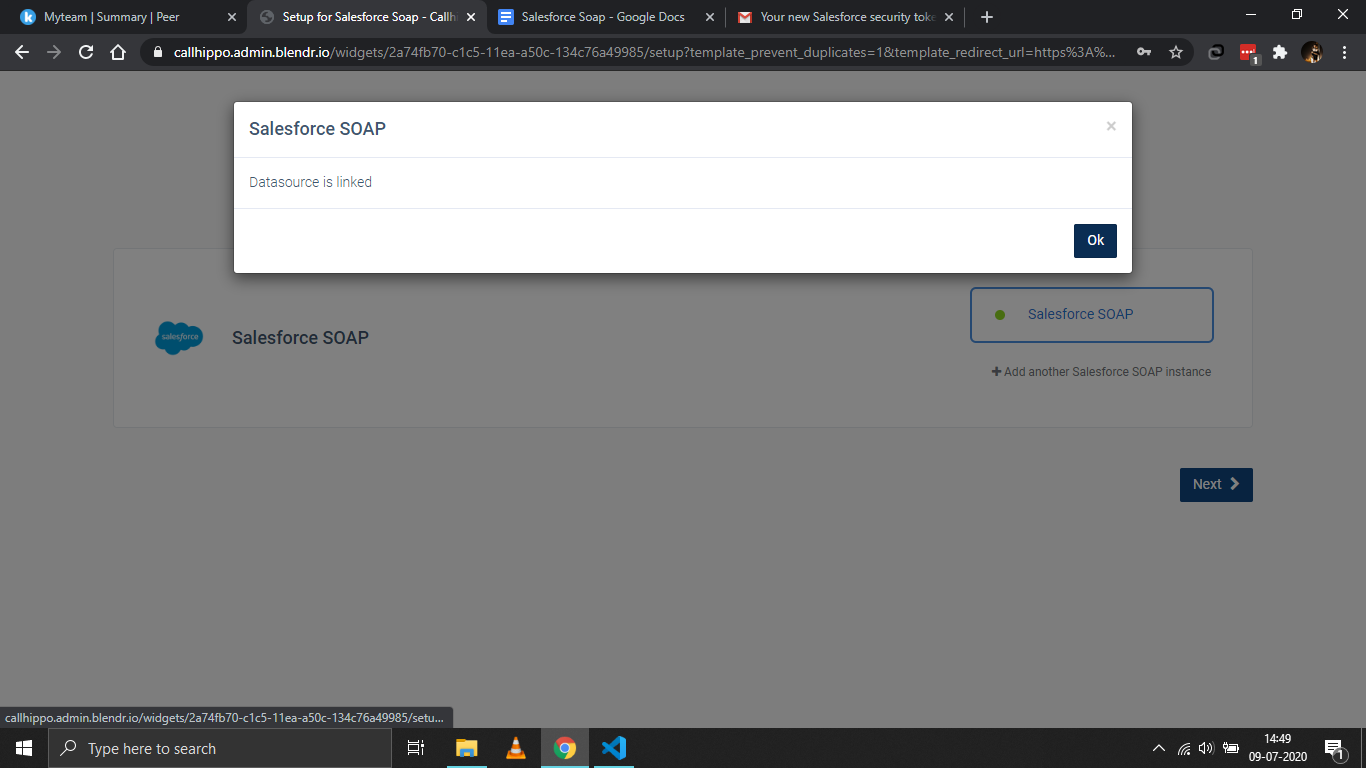The image size is (1366, 768).
Task: Close the Myteam Summary tab
Action: [x=232, y=17]
